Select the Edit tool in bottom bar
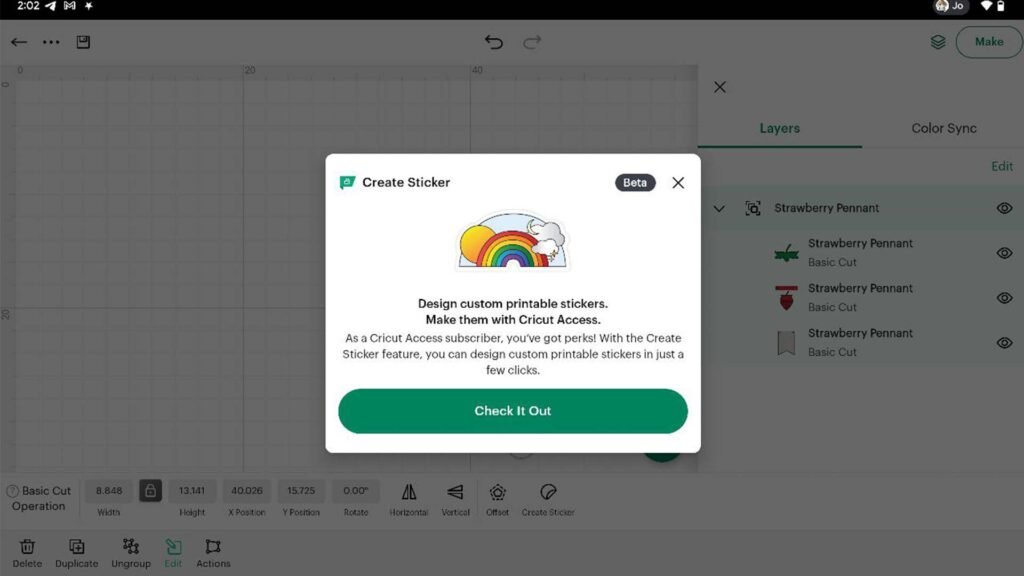1024x576 pixels. pyautogui.click(x=173, y=553)
